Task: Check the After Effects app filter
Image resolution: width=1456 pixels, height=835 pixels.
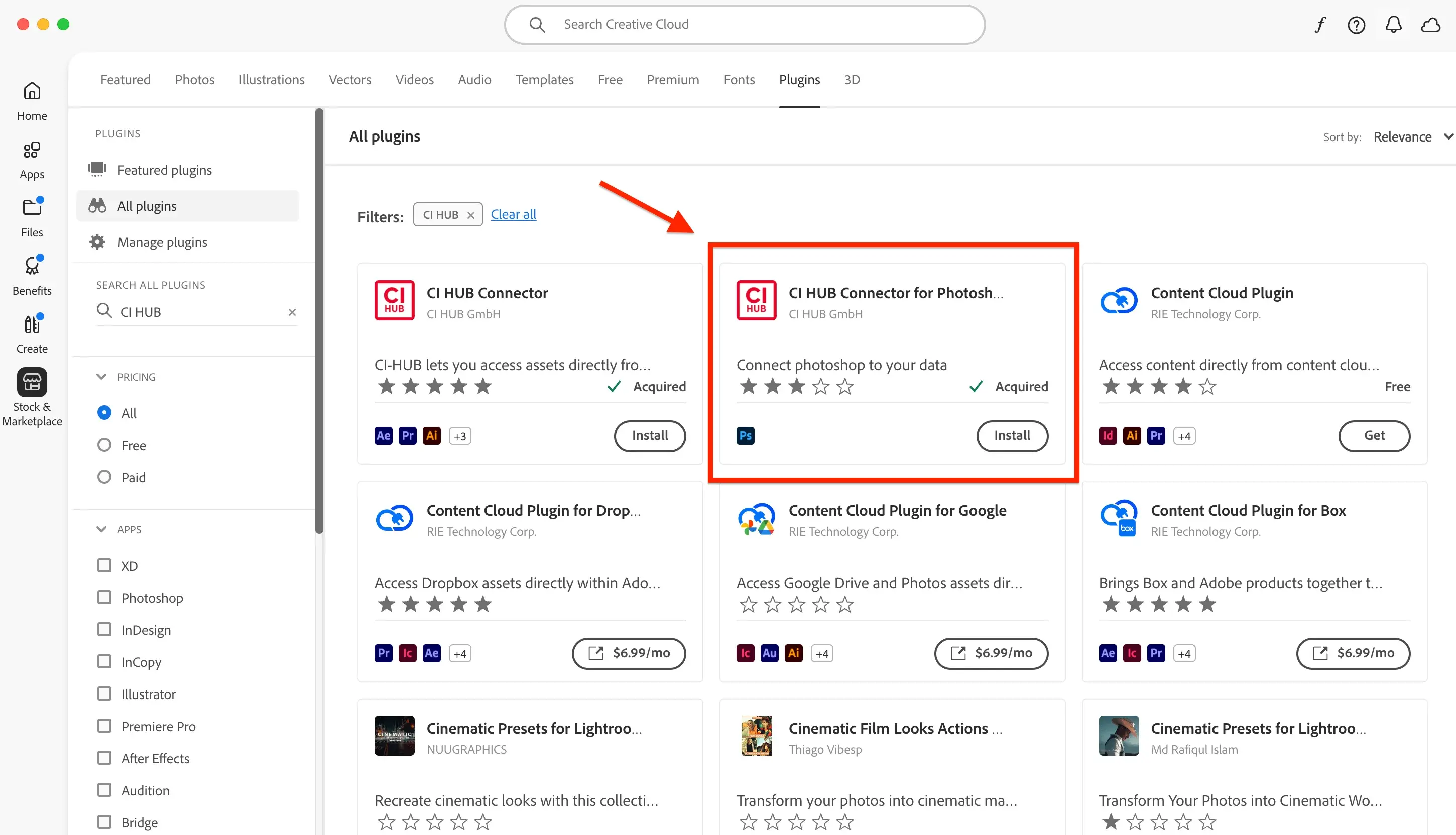Action: [104, 758]
